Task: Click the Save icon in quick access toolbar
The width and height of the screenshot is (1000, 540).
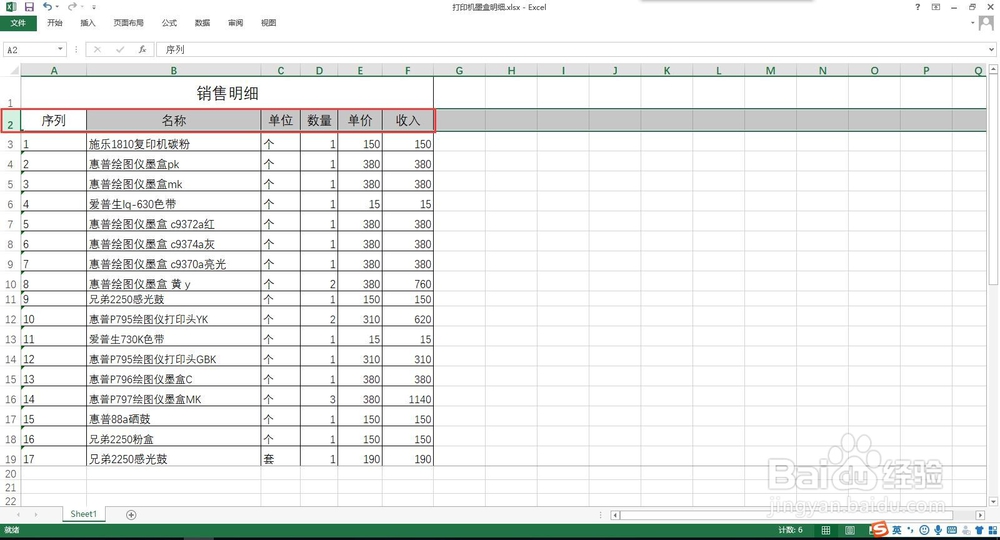Action: tap(29, 7)
